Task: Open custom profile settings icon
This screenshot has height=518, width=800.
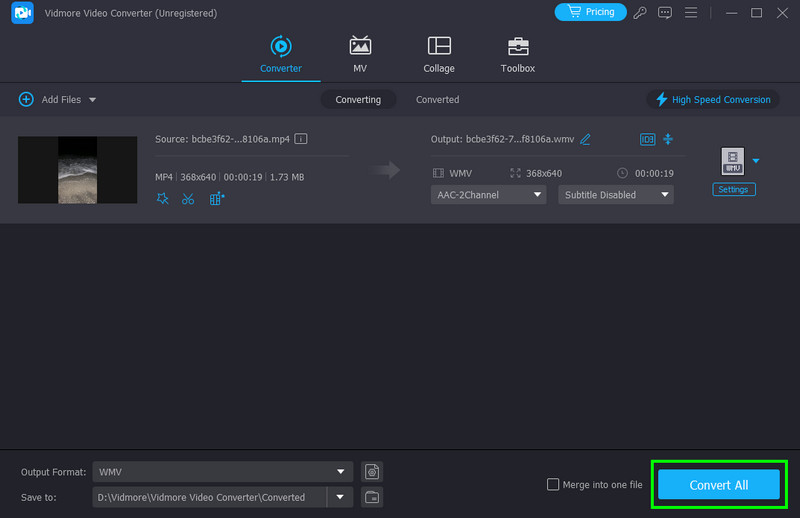Action: point(372,472)
